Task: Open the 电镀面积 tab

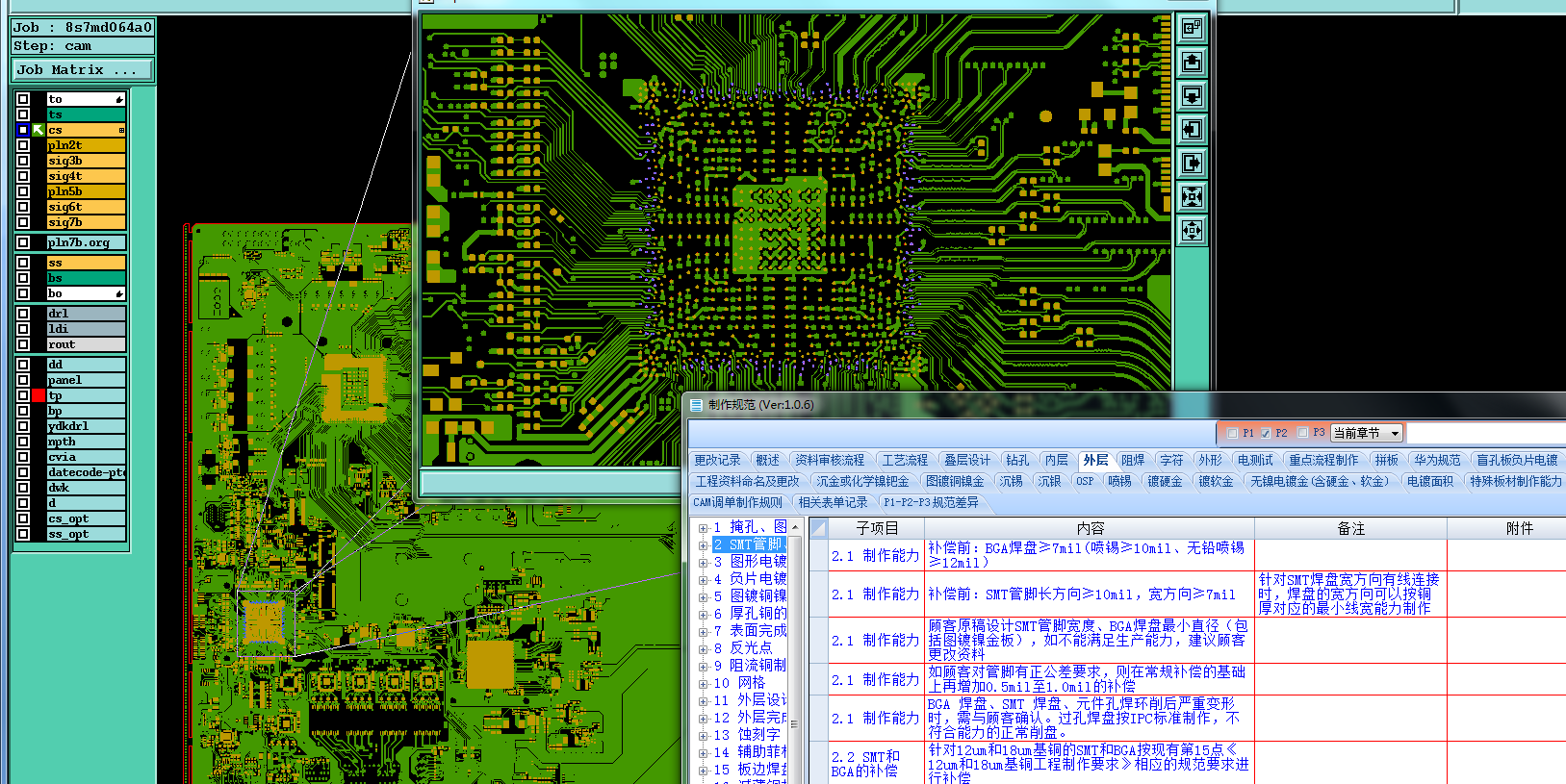Action: [1430, 482]
